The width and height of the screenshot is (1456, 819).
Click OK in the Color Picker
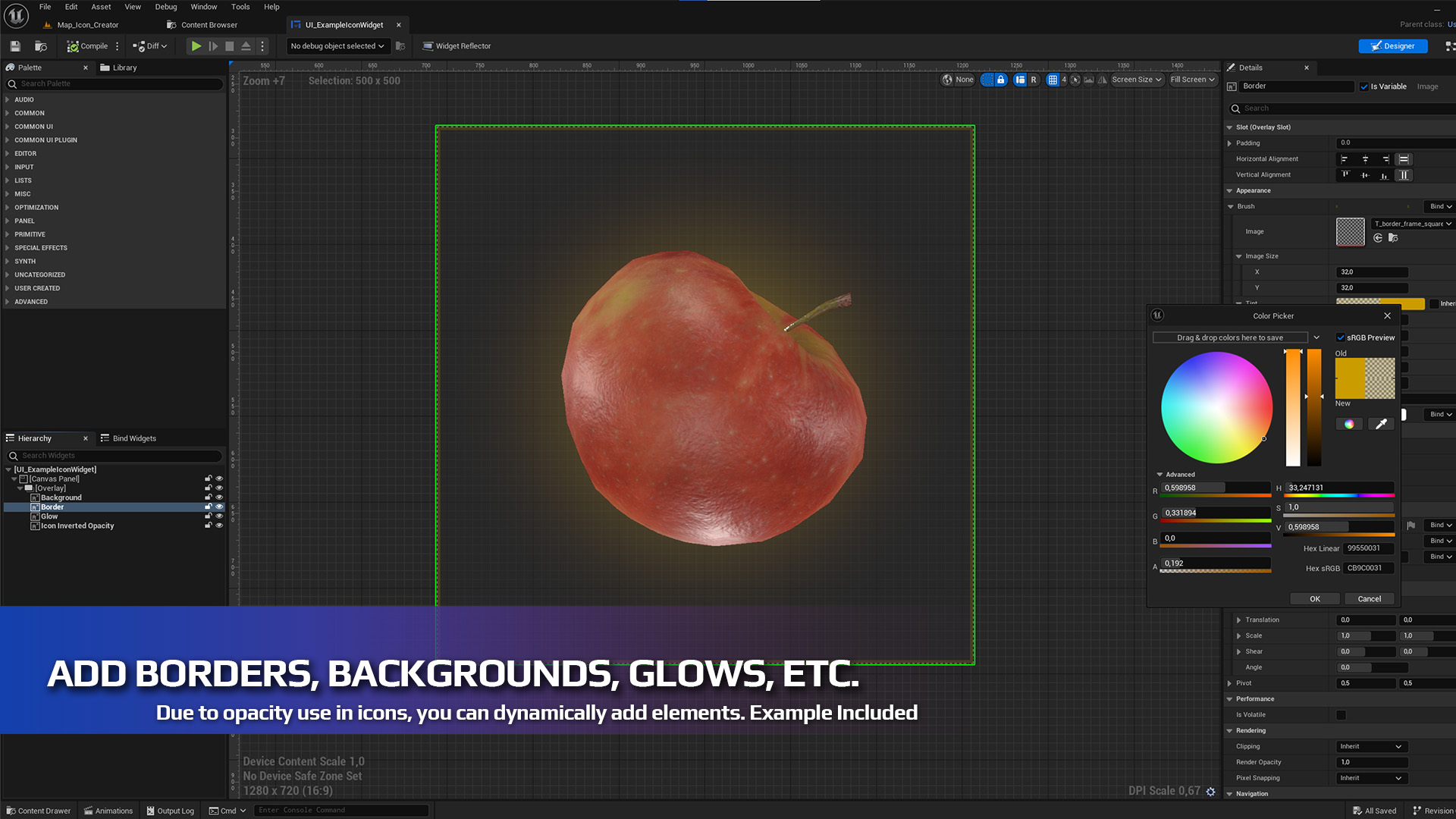[x=1314, y=599]
